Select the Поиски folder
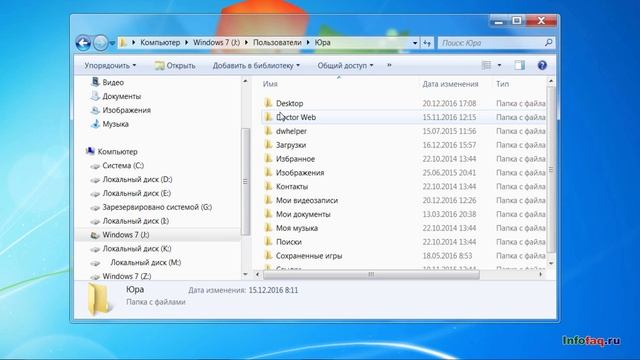The image size is (640, 360). (289, 242)
